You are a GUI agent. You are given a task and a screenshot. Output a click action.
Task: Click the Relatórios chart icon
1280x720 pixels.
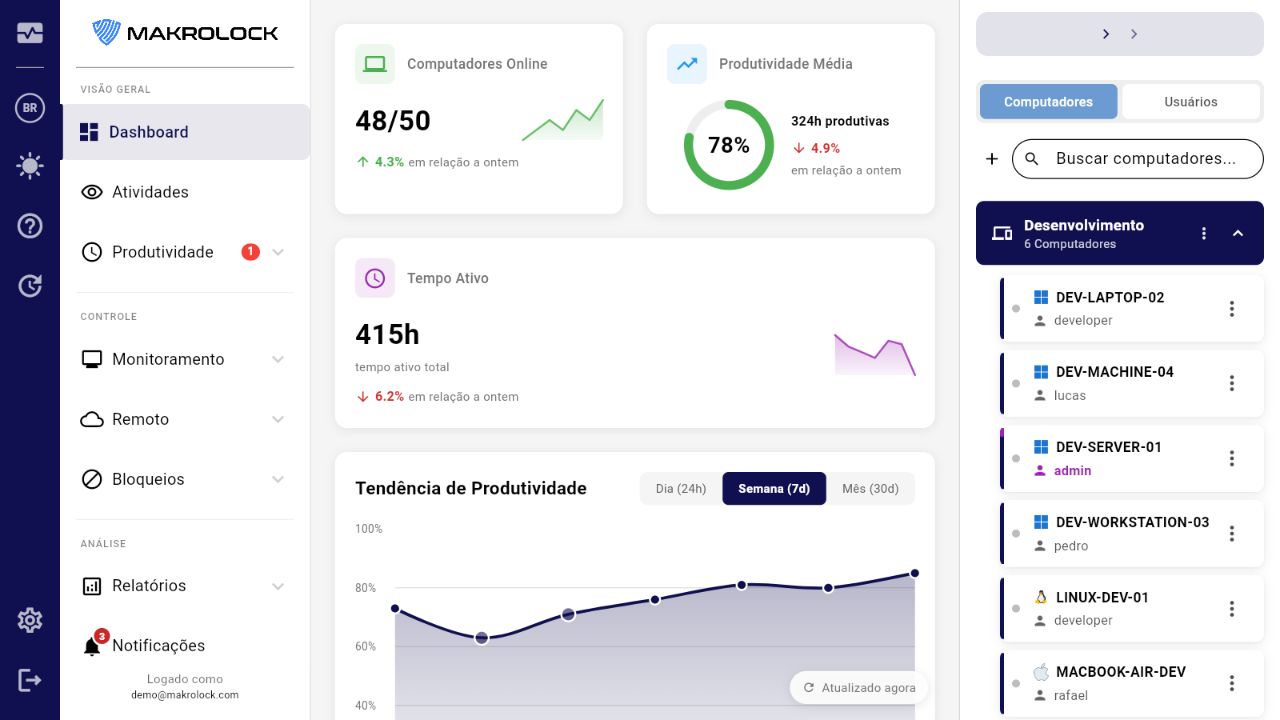[x=92, y=586]
